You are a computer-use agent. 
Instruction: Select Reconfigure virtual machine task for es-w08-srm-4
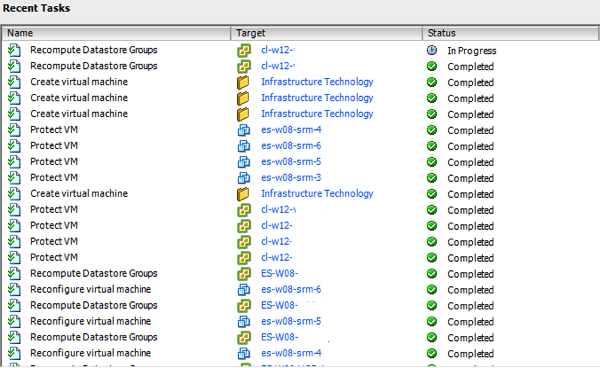[91, 353]
